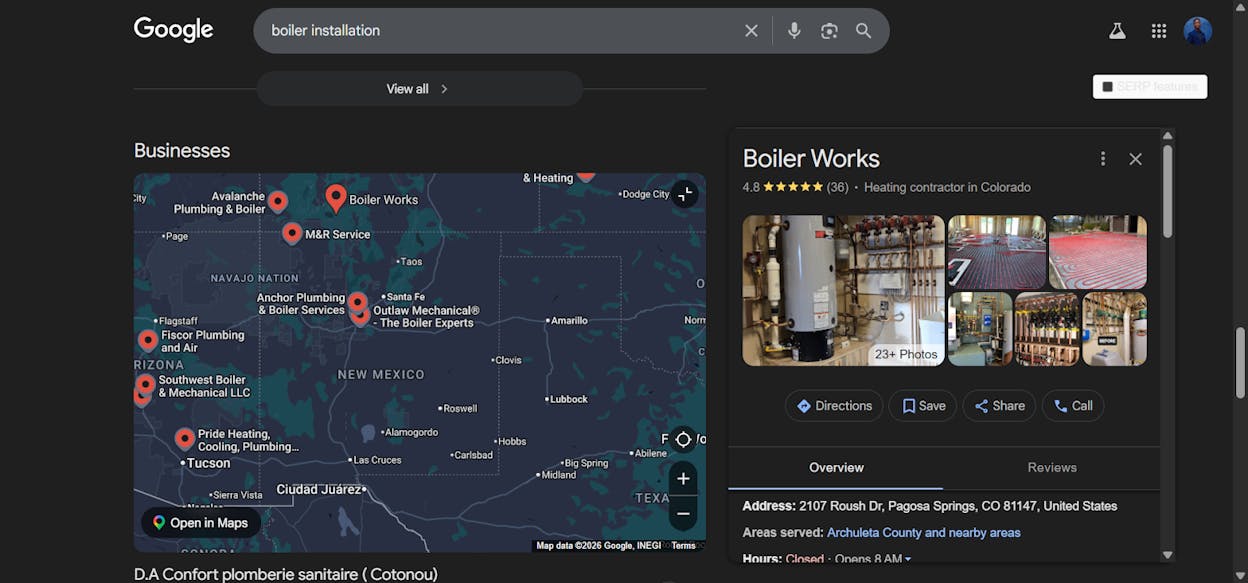Screen dimensions: 1248x583
Task: Click the page vertical scrollbar thumb
Action: [x=1241, y=362]
